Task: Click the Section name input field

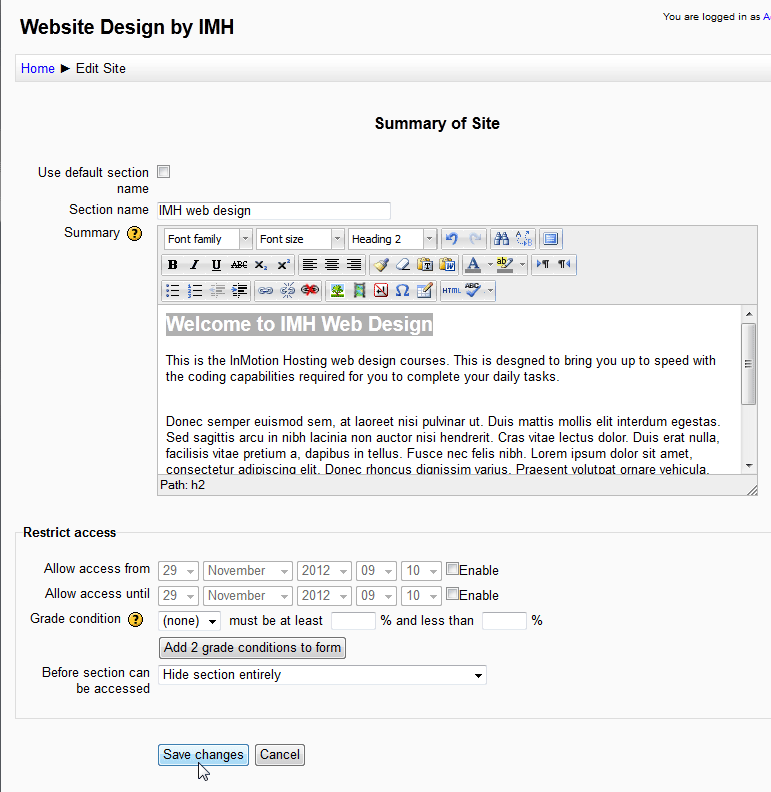Action: (274, 211)
